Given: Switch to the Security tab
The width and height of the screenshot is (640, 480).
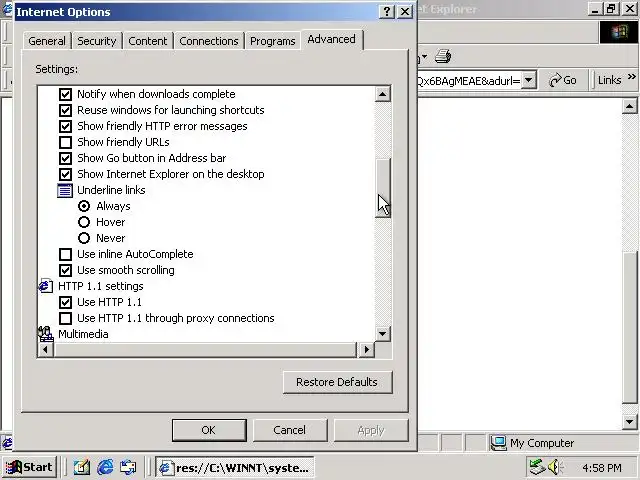Looking at the screenshot, I should (97, 41).
